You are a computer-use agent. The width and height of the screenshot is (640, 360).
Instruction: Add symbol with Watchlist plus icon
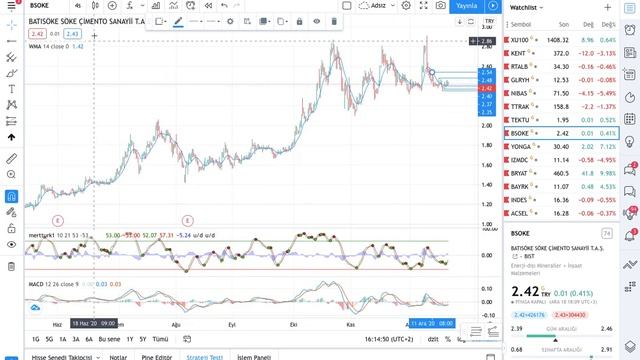pyautogui.click(x=607, y=7)
